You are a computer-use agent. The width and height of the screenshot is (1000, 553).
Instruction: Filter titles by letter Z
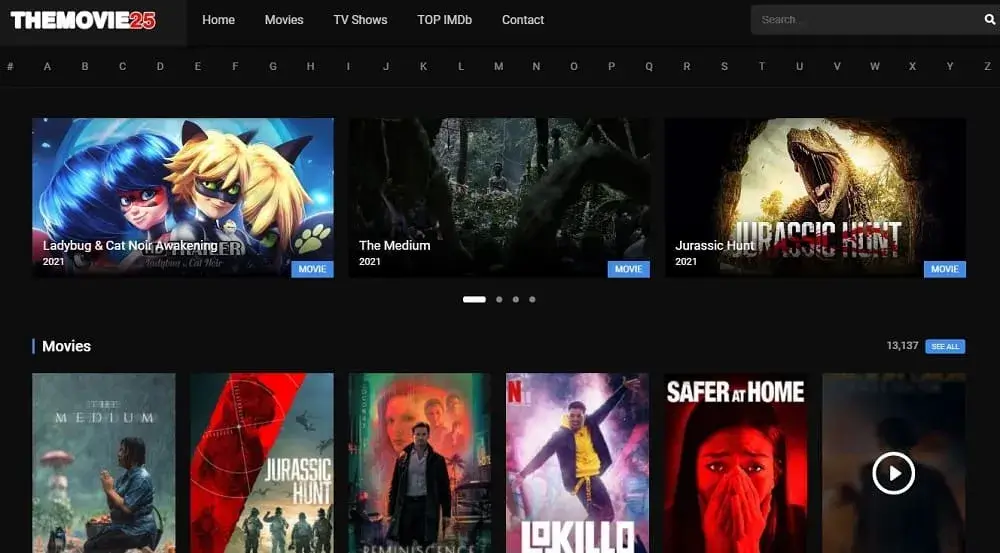pos(987,66)
